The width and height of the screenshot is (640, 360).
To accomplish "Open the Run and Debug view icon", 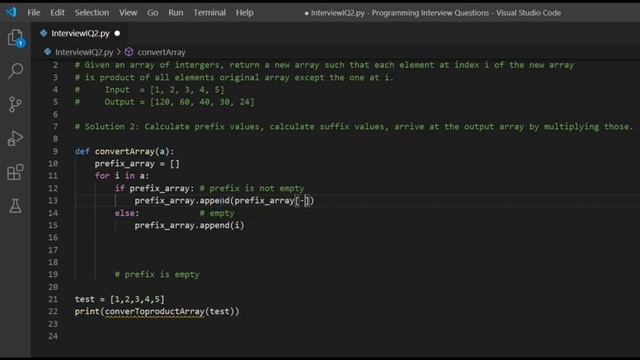I will click(x=15, y=138).
